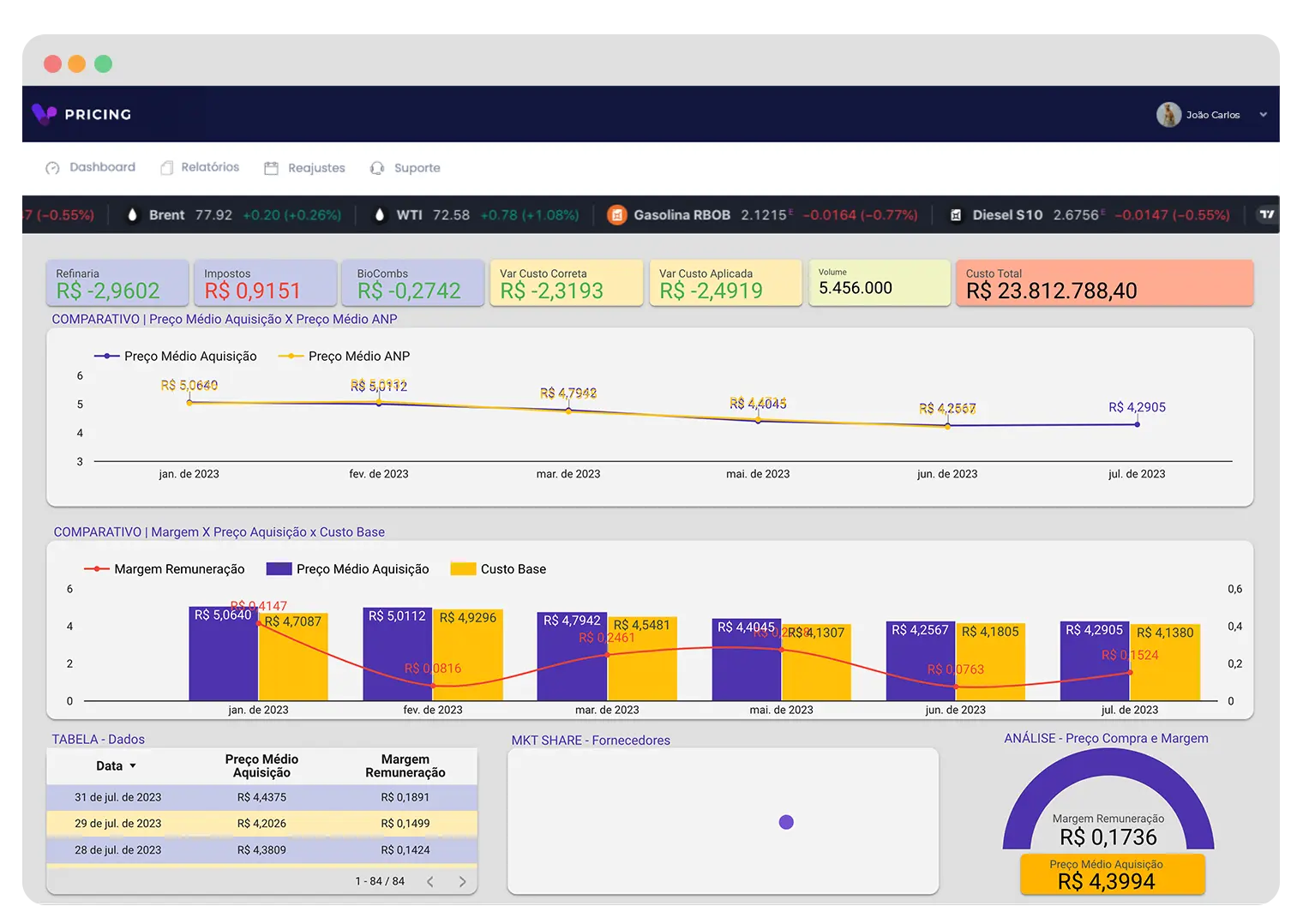This screenshot has height=924, width=1309.
Task: Click the R$ 4,4375 table cell
Action: coord(261,797)
